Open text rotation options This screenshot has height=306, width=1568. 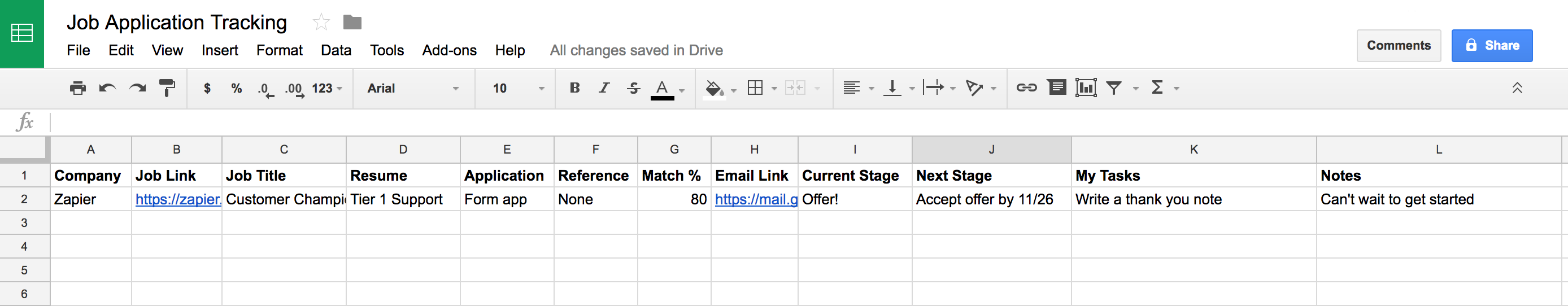click(974, 88)
